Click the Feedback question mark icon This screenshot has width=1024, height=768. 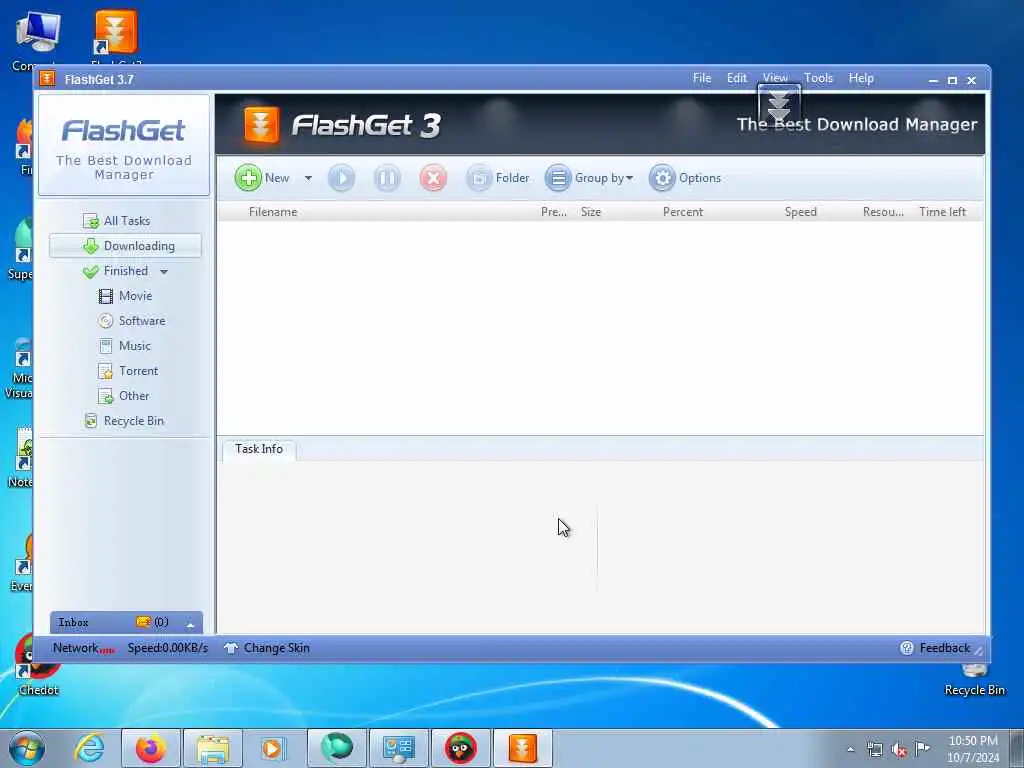(906, 648)
